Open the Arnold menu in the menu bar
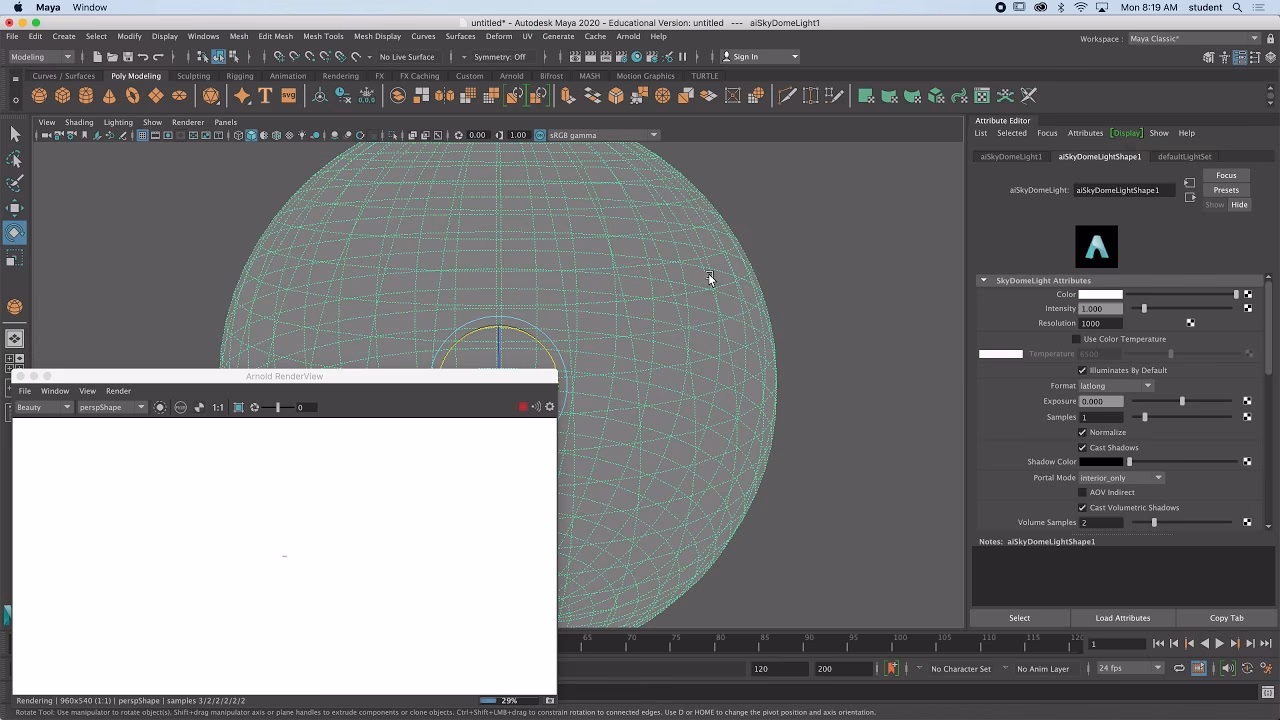This screenshot has width=1280, height=720. pyautogui.click(x=628, y=36)
